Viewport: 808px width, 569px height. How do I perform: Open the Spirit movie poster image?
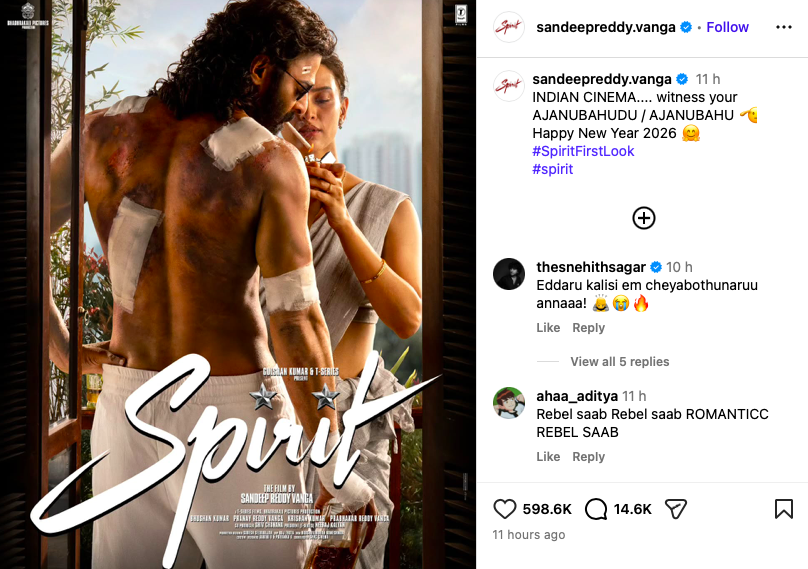point(238,284)
